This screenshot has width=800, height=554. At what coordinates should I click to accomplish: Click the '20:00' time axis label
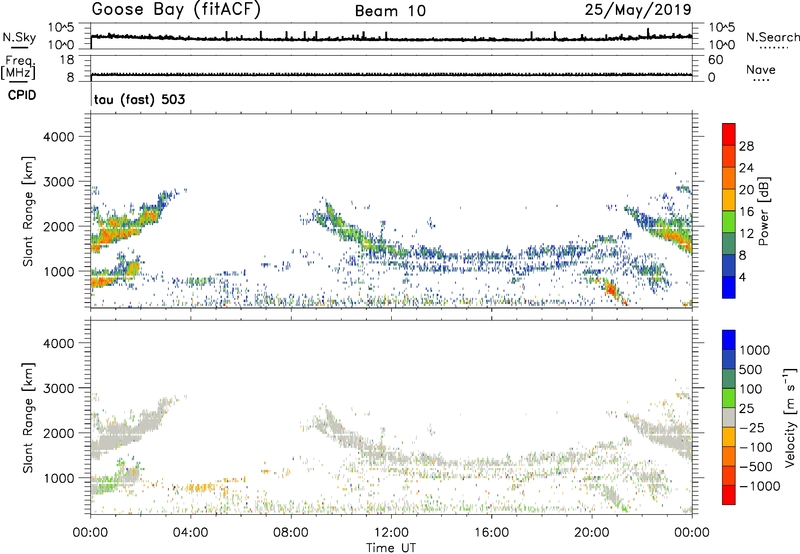click(x=591, y=533)
